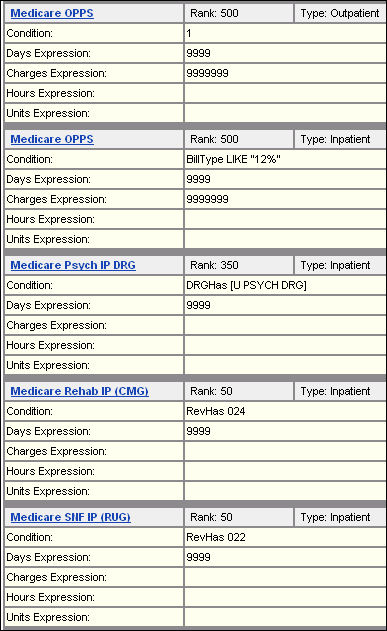Click Rank: 50 cell of Medicare Rehab IP
The image size is (387, 631).
pyautogui.click(x=239, y=391)
